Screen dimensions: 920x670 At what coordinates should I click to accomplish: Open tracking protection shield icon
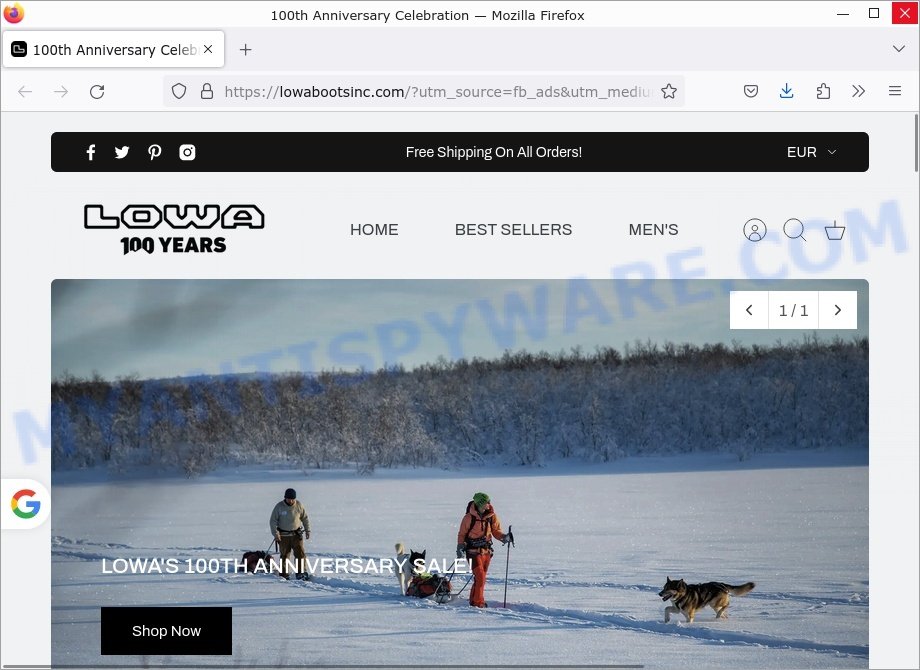pos(179,91)
